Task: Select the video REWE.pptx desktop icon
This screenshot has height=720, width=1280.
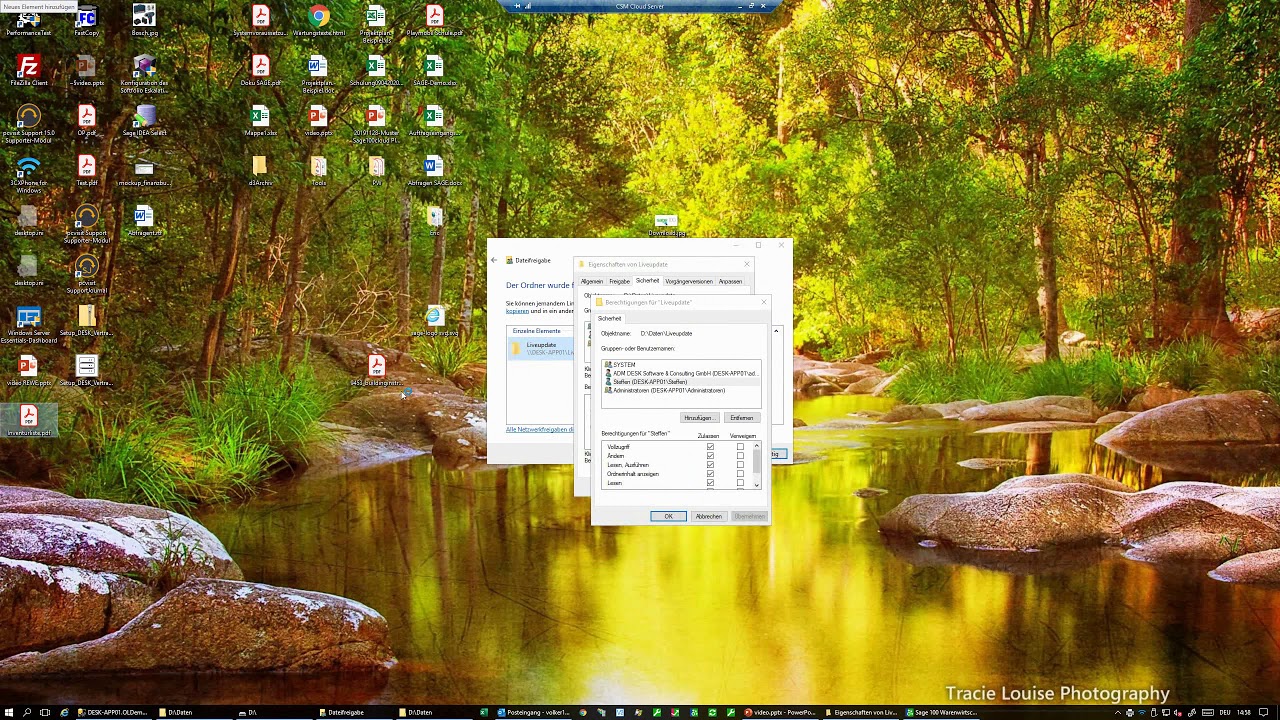Action: 29,371
